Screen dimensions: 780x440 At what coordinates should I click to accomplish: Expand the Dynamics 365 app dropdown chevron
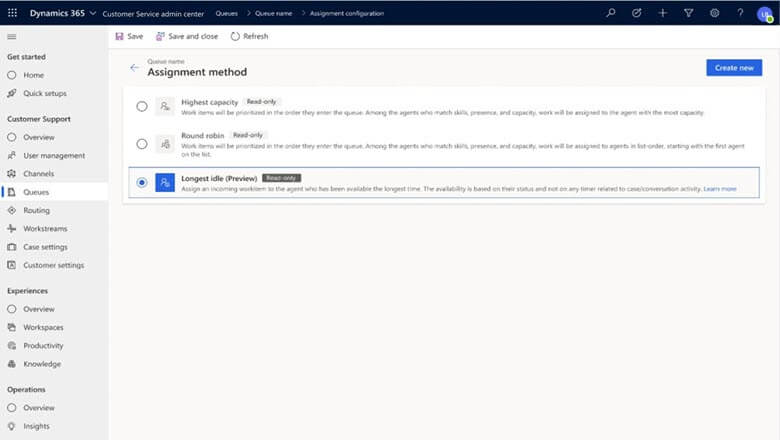click(x=93, y=13)
